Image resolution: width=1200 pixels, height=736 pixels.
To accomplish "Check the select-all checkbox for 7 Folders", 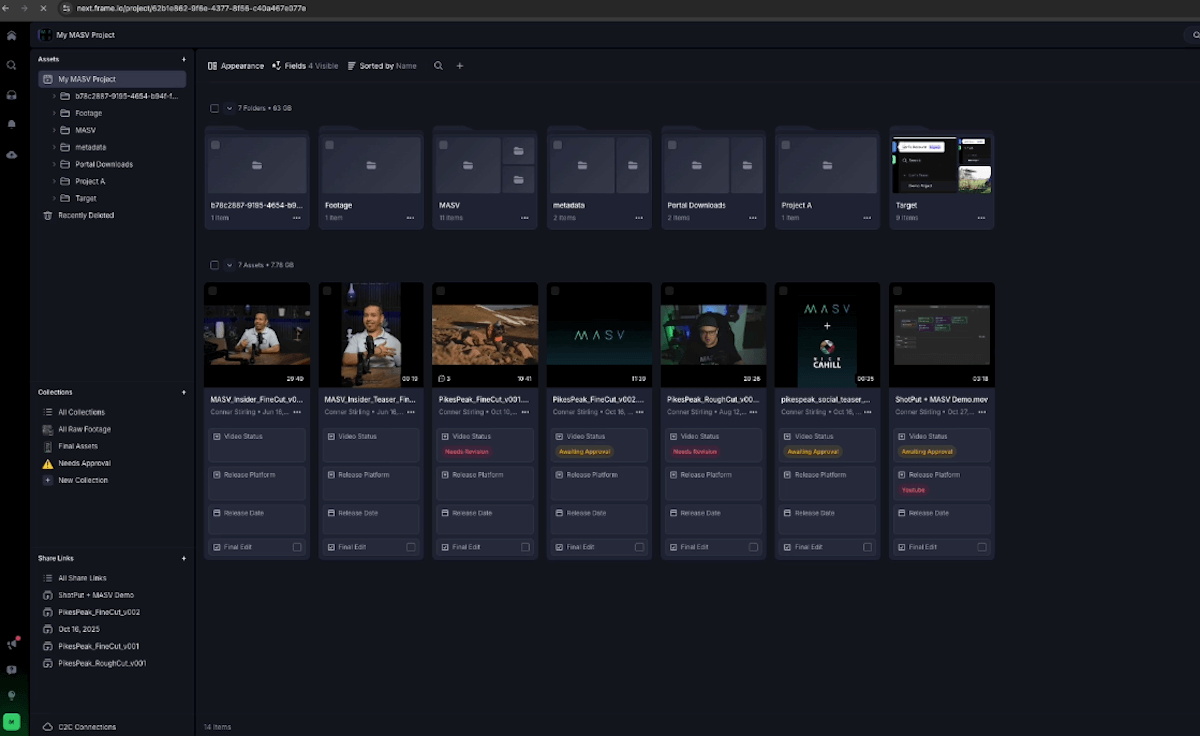I will pyautogui.click(x=215, y=108).
